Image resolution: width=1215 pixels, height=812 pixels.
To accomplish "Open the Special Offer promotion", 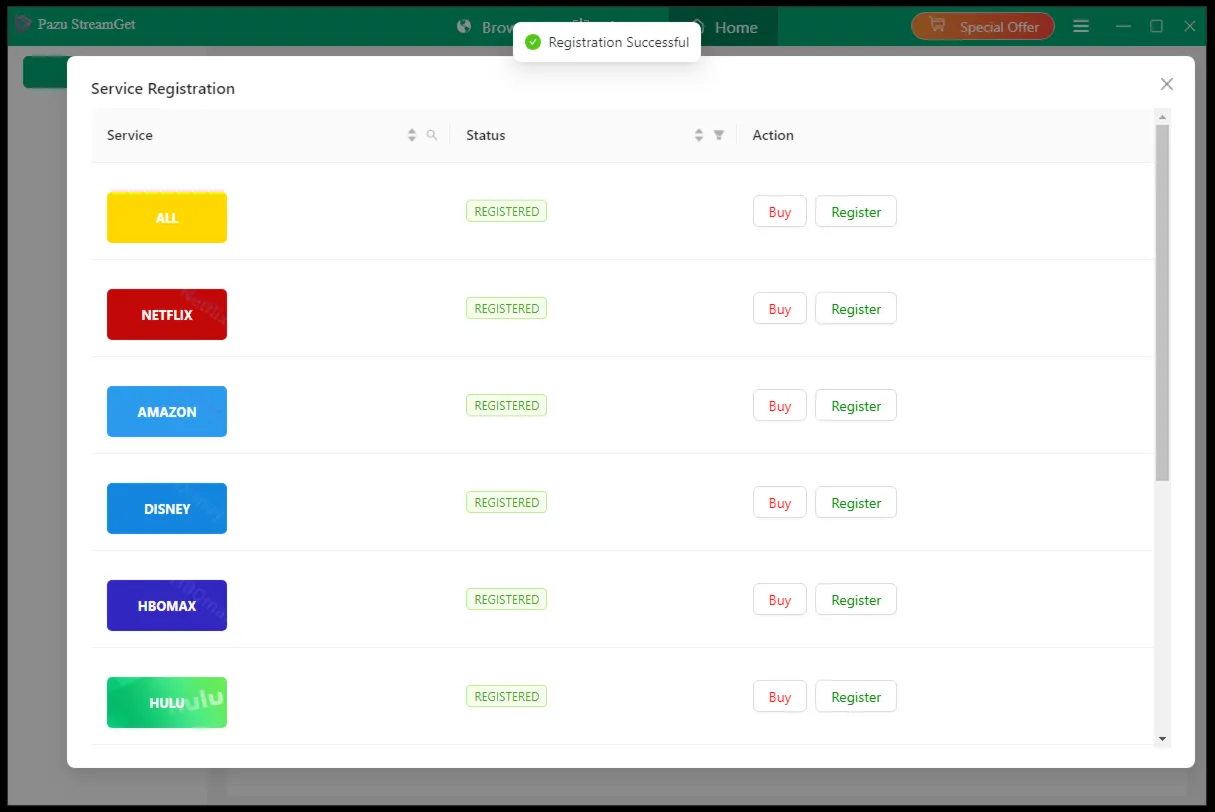I will click(x=983, y=26).
